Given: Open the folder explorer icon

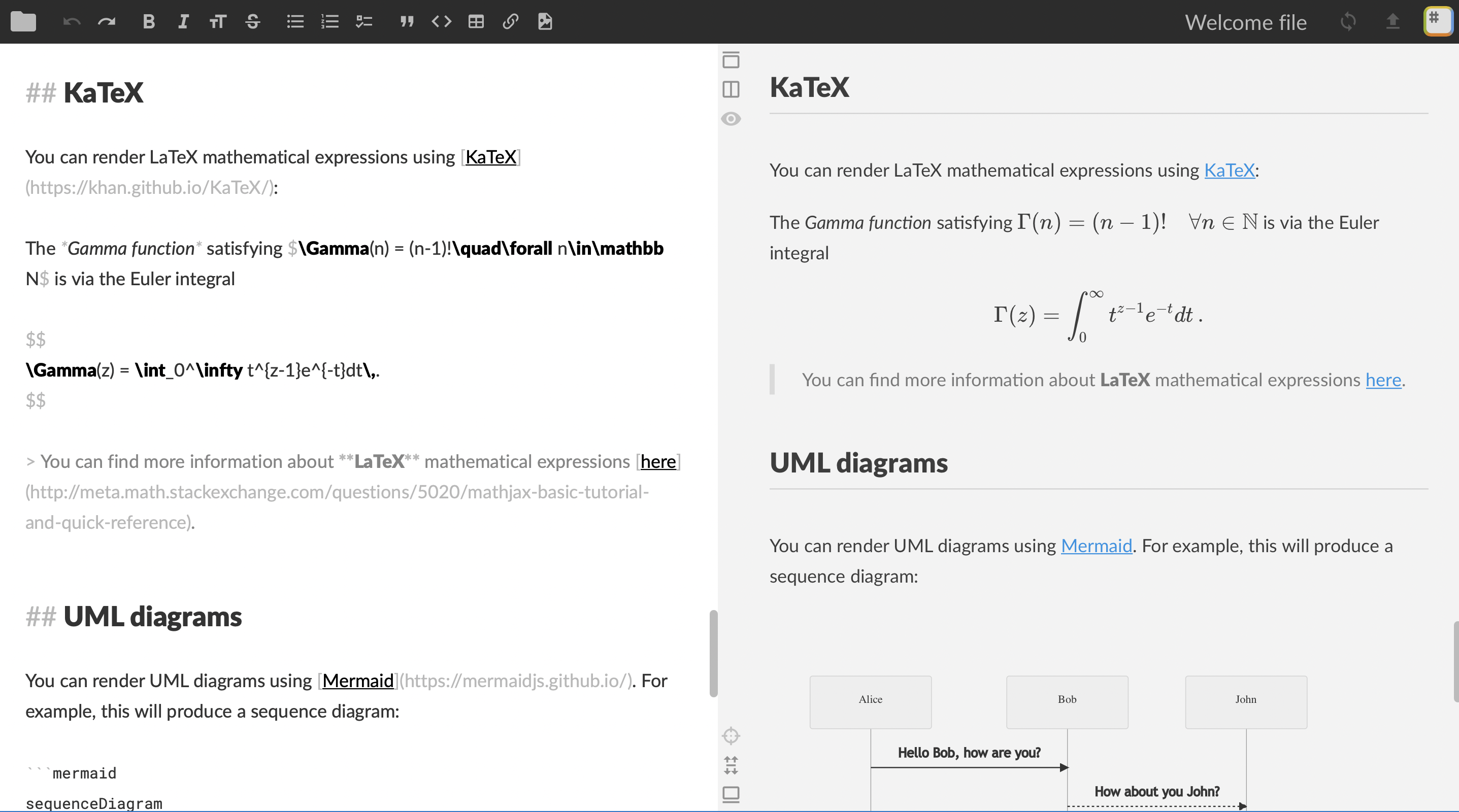Looking at the screenshot, I should pyautogui.click(x=23, y=21).
